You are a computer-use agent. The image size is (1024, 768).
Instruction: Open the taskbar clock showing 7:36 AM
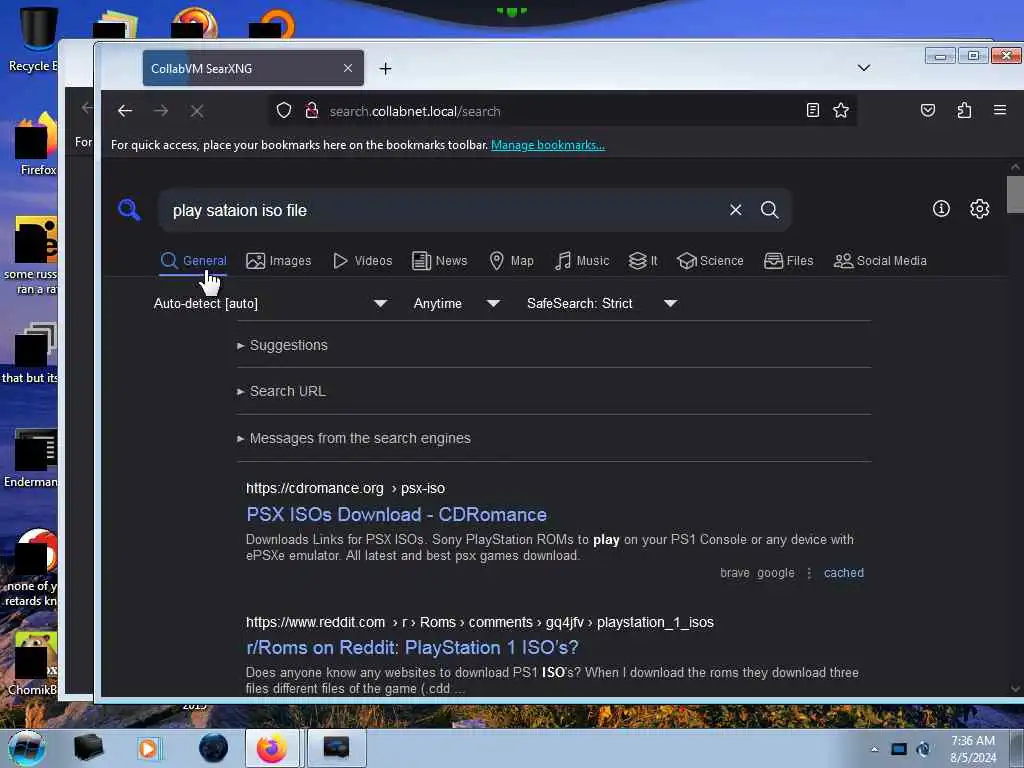pyautogui.click(x=973, y=748)
